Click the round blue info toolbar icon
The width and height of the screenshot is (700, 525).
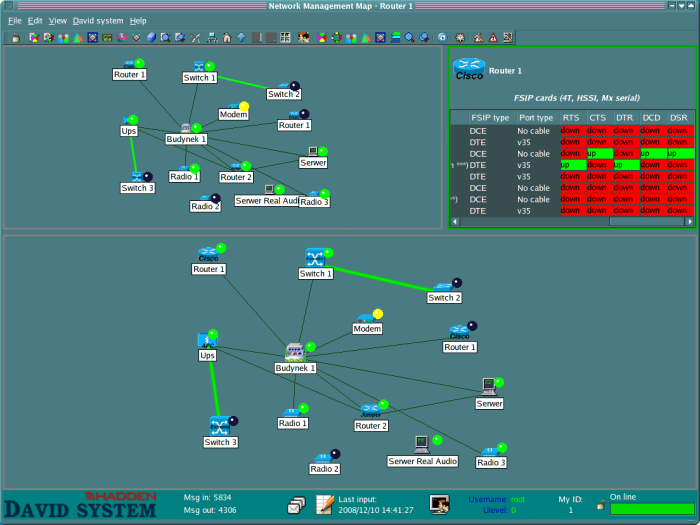click(442, 38)
